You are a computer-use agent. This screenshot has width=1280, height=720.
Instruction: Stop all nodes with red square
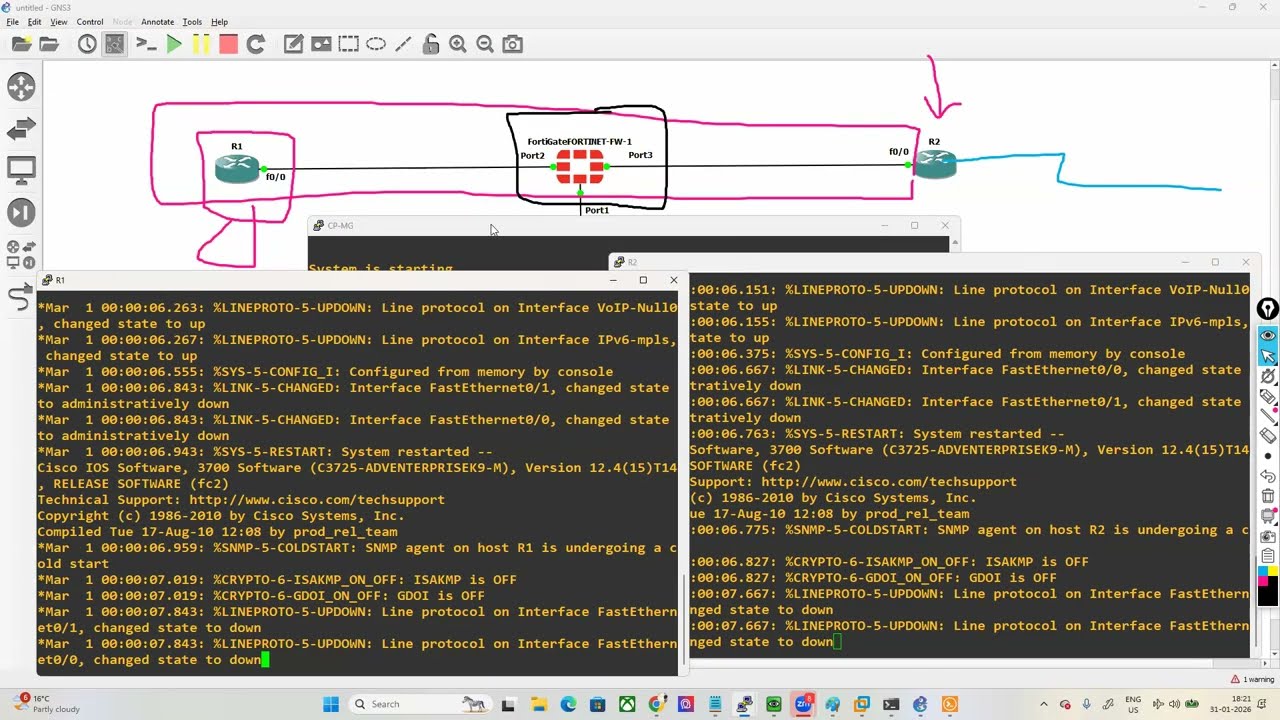click(228, 44)
